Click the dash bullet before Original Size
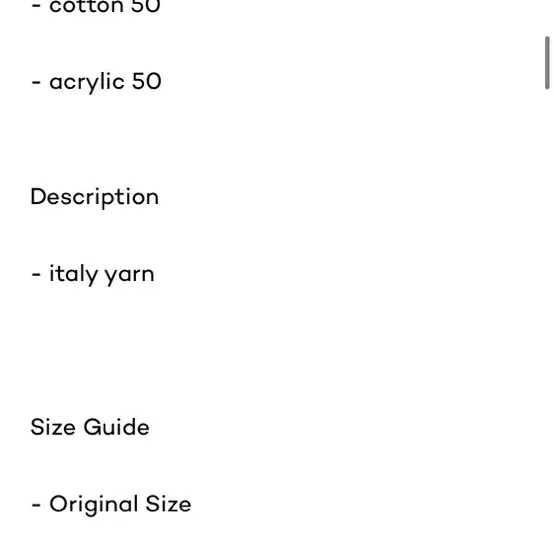Viewport: 554px width, 554px height. (36, 505)
